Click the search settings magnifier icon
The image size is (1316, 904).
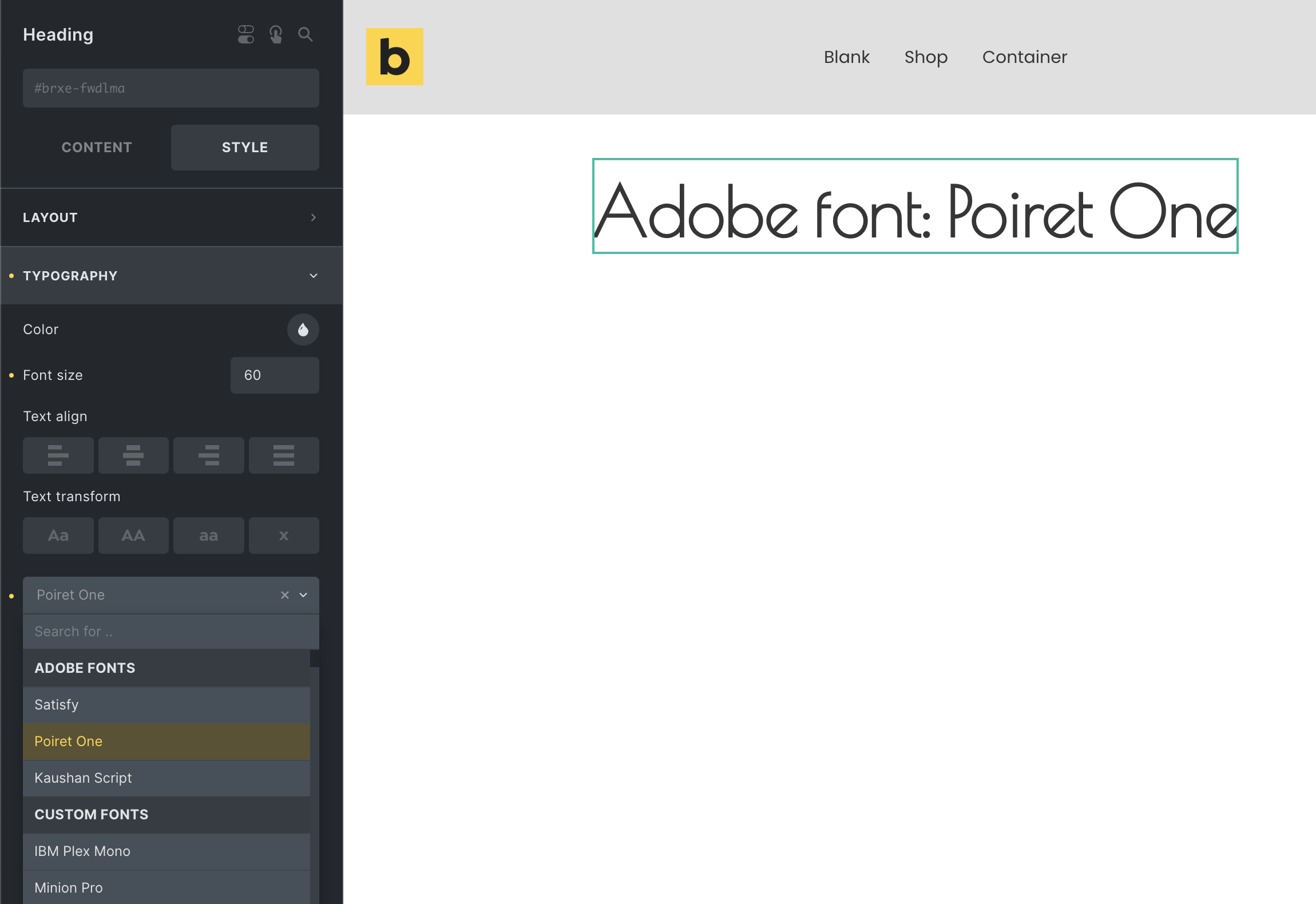pos(306,34)
